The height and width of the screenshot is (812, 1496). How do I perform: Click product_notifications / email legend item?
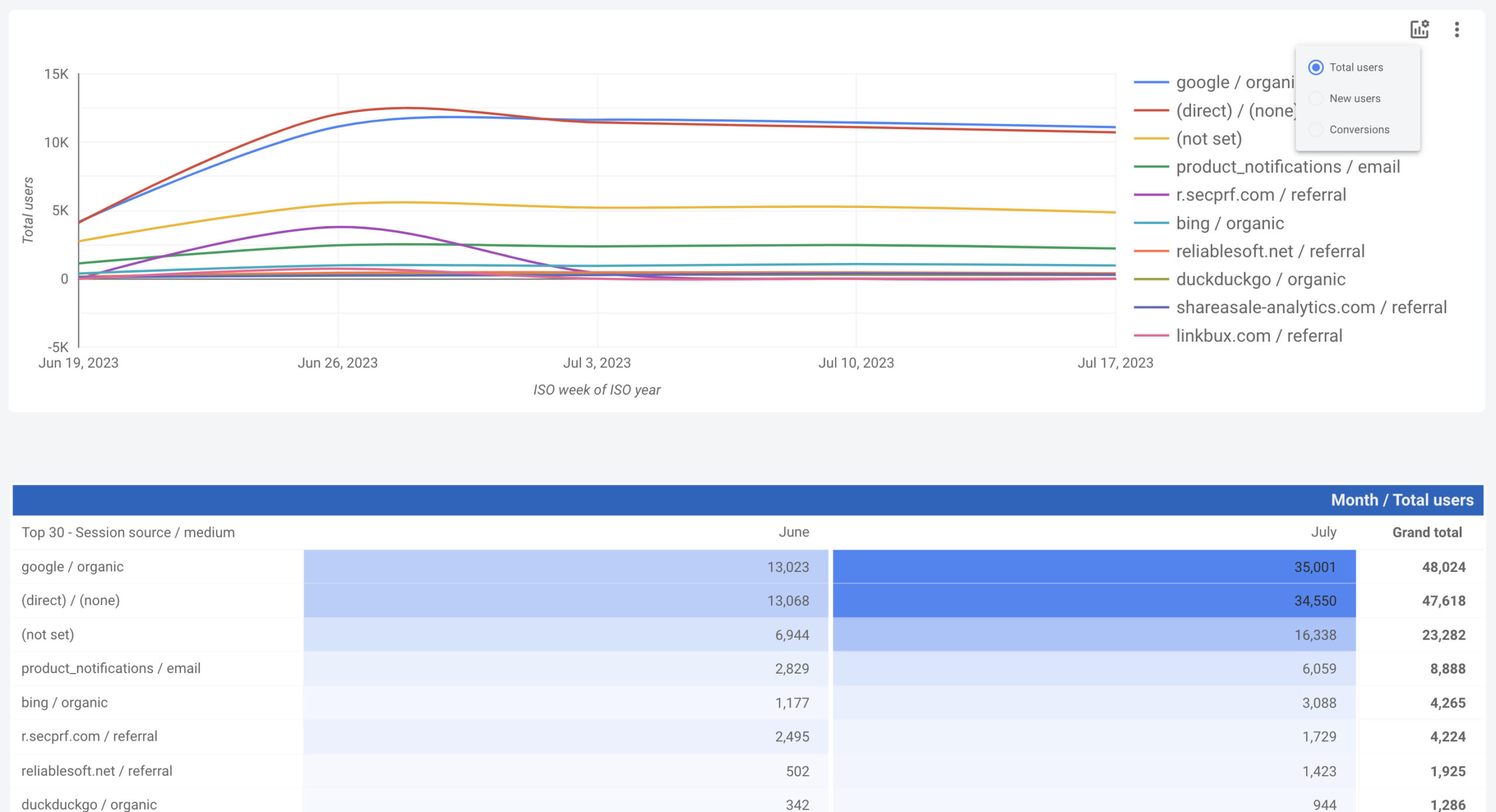1287,167
